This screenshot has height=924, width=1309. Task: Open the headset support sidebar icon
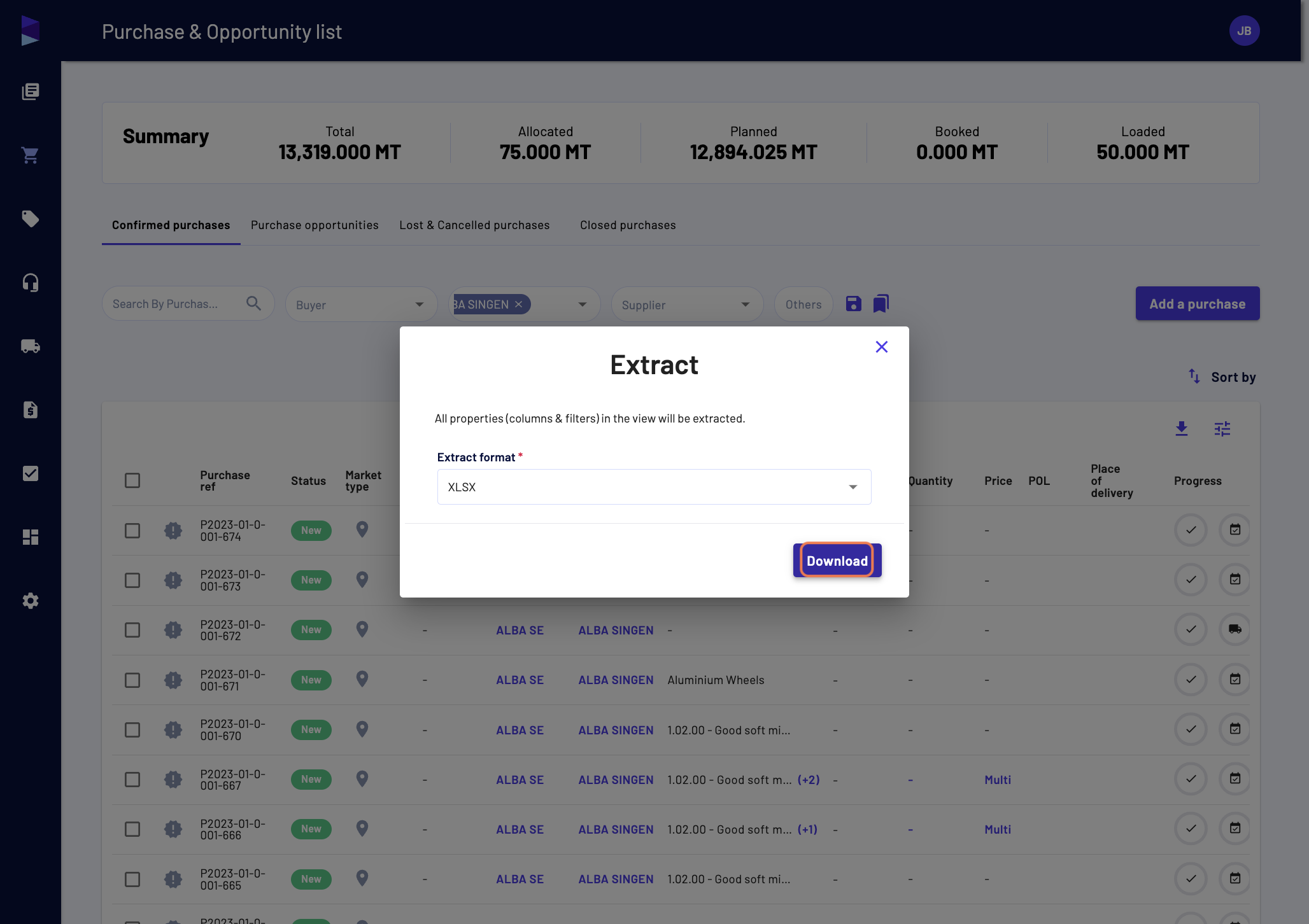coord(31,283)
